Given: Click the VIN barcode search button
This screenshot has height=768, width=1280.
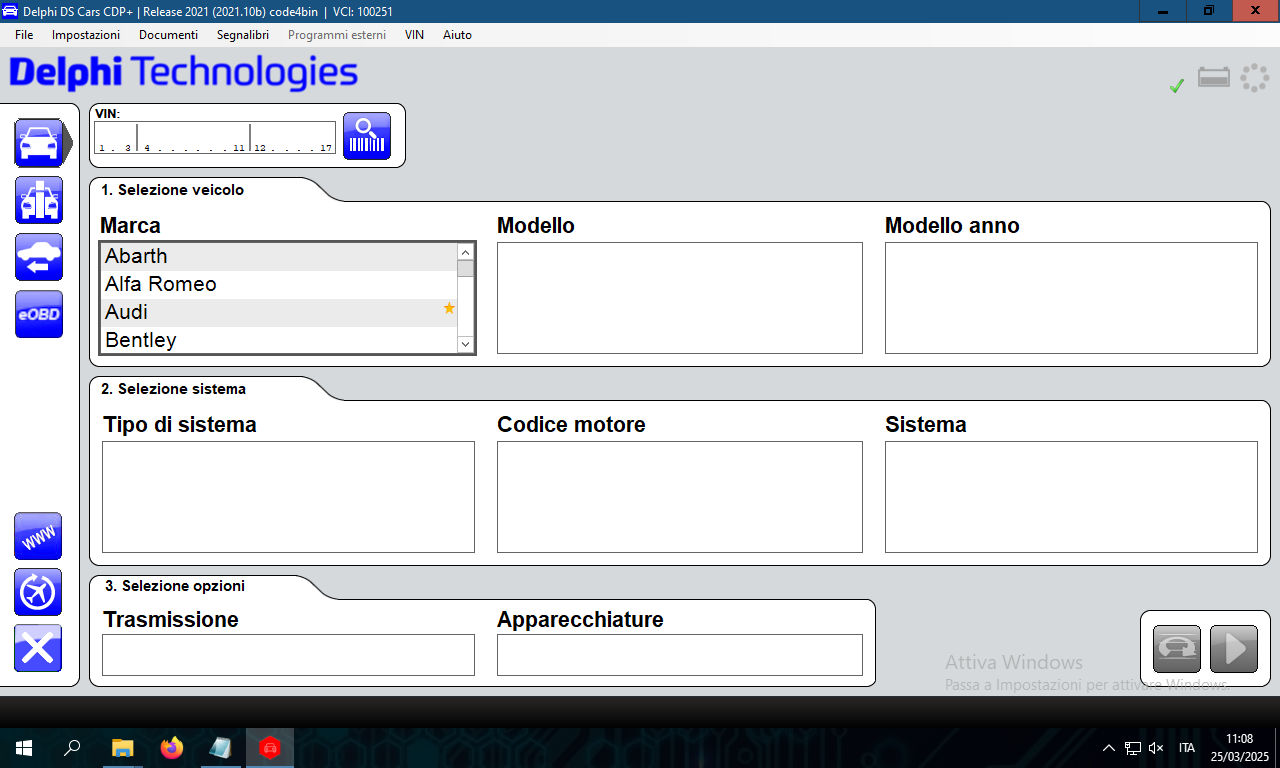Looking at the screenshot, I should coord(367,135).
